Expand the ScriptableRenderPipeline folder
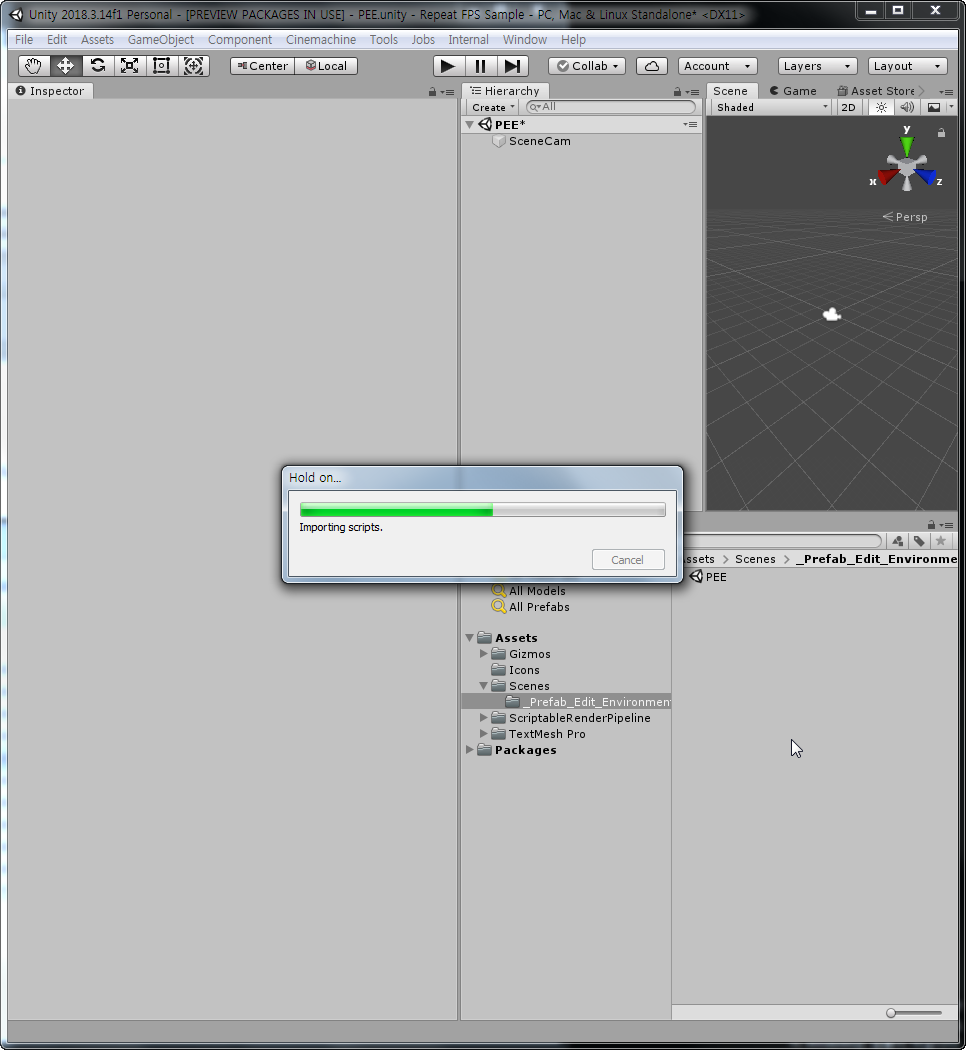Viewport: 966px width, 1050px height. (x=484, y=717)
